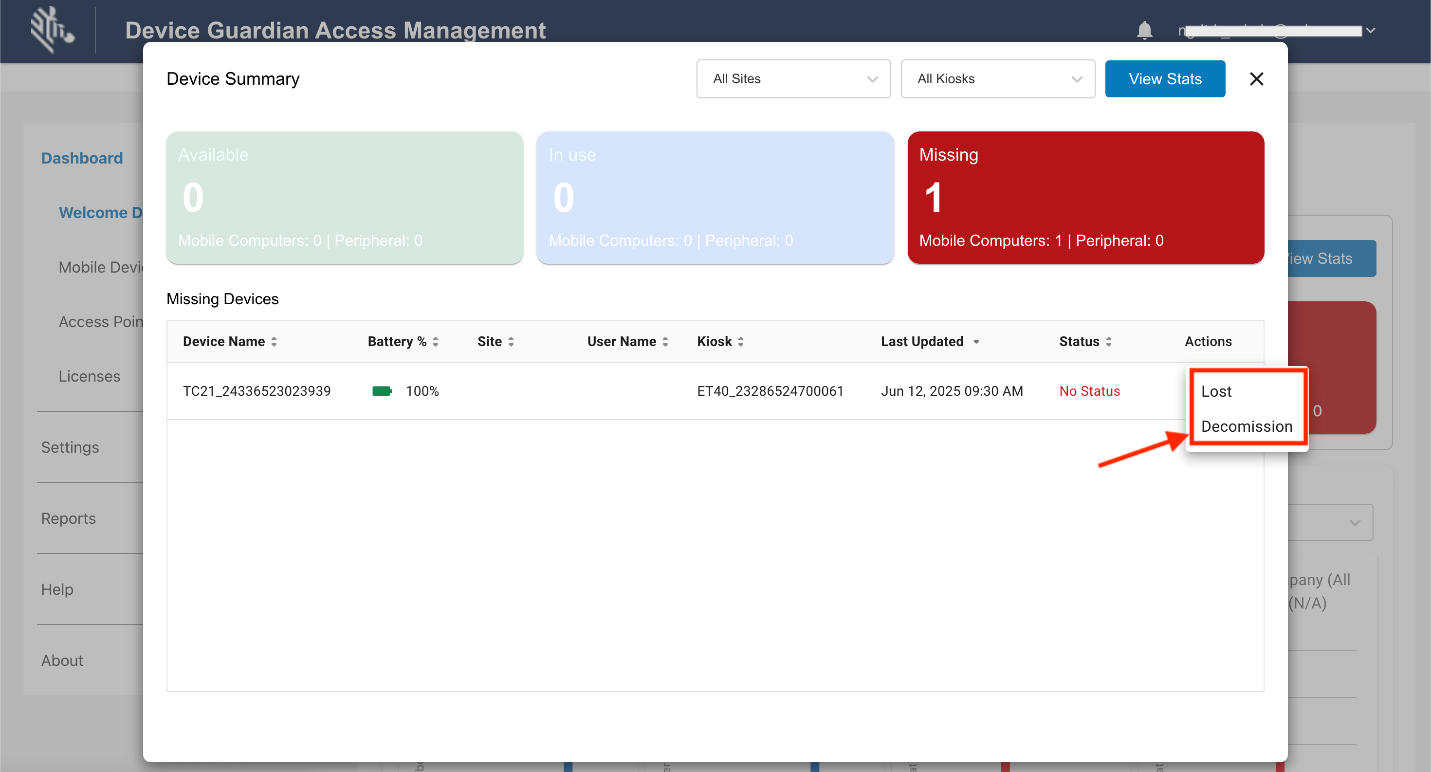This screenshot has height=772, width=1431.
Task: Open the All Sites dropdown
Action: pos(793,79)
